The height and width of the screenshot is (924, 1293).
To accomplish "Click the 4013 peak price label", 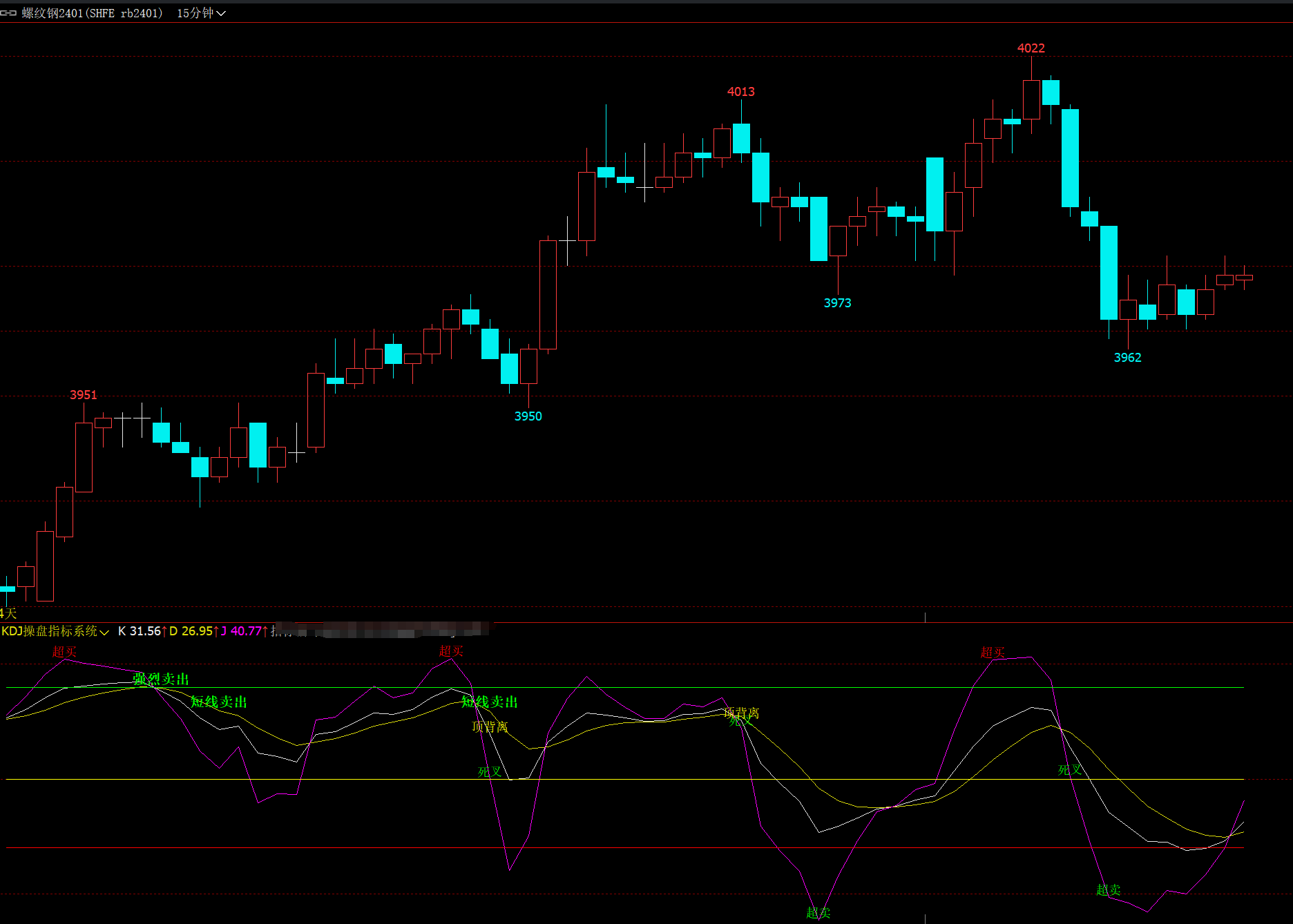I will coord(741,92).
